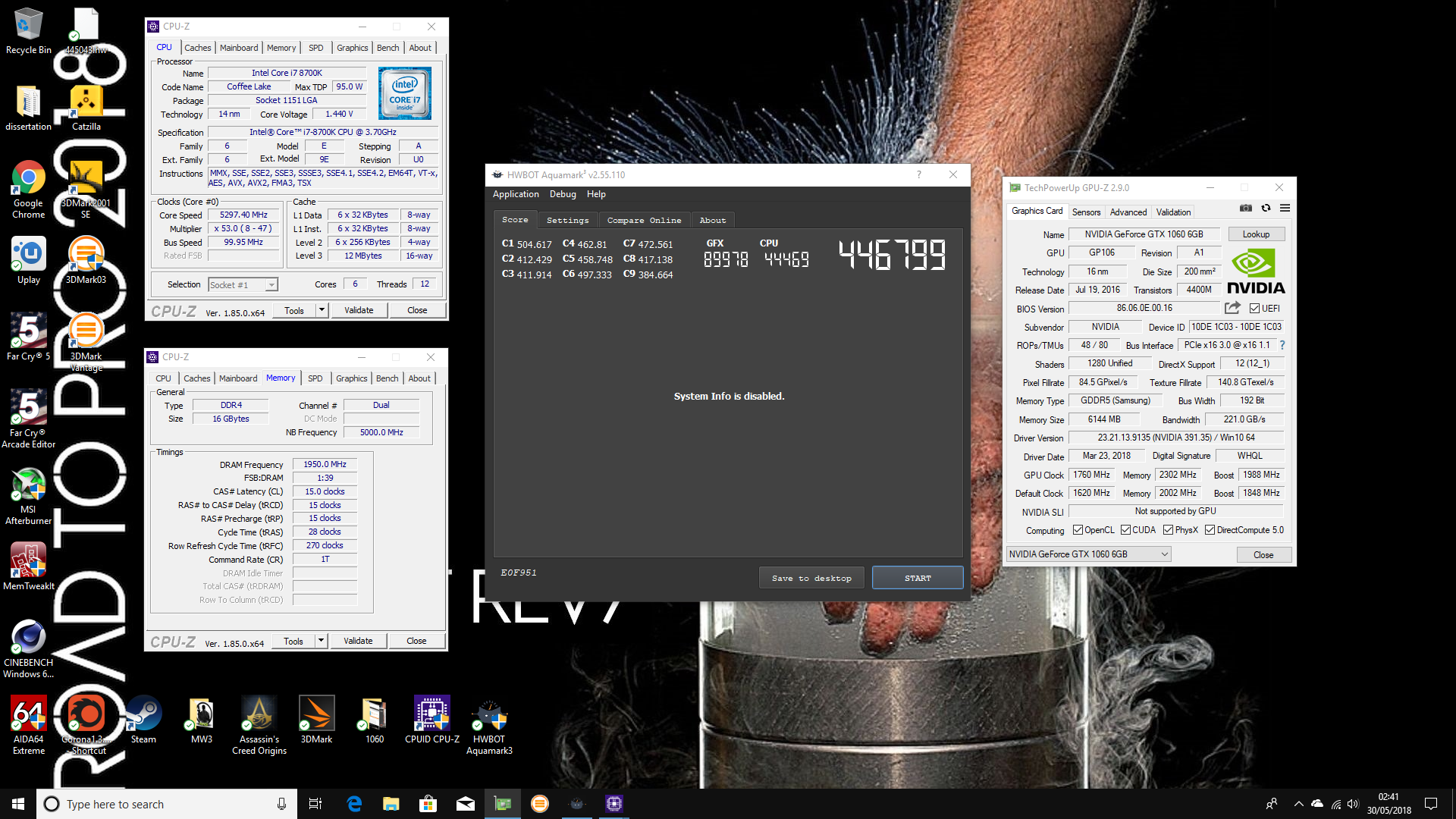Open Microsoft Store taskbar icon
Image resolution: width=1456 pixels, height=819 pixels.
[428, 804]
